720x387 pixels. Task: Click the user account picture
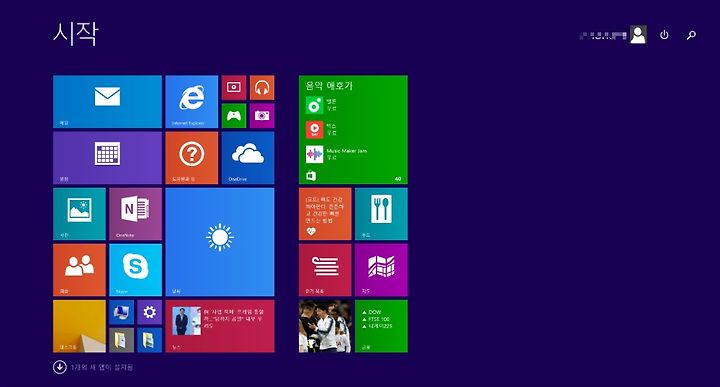click(x=638, y=35)
